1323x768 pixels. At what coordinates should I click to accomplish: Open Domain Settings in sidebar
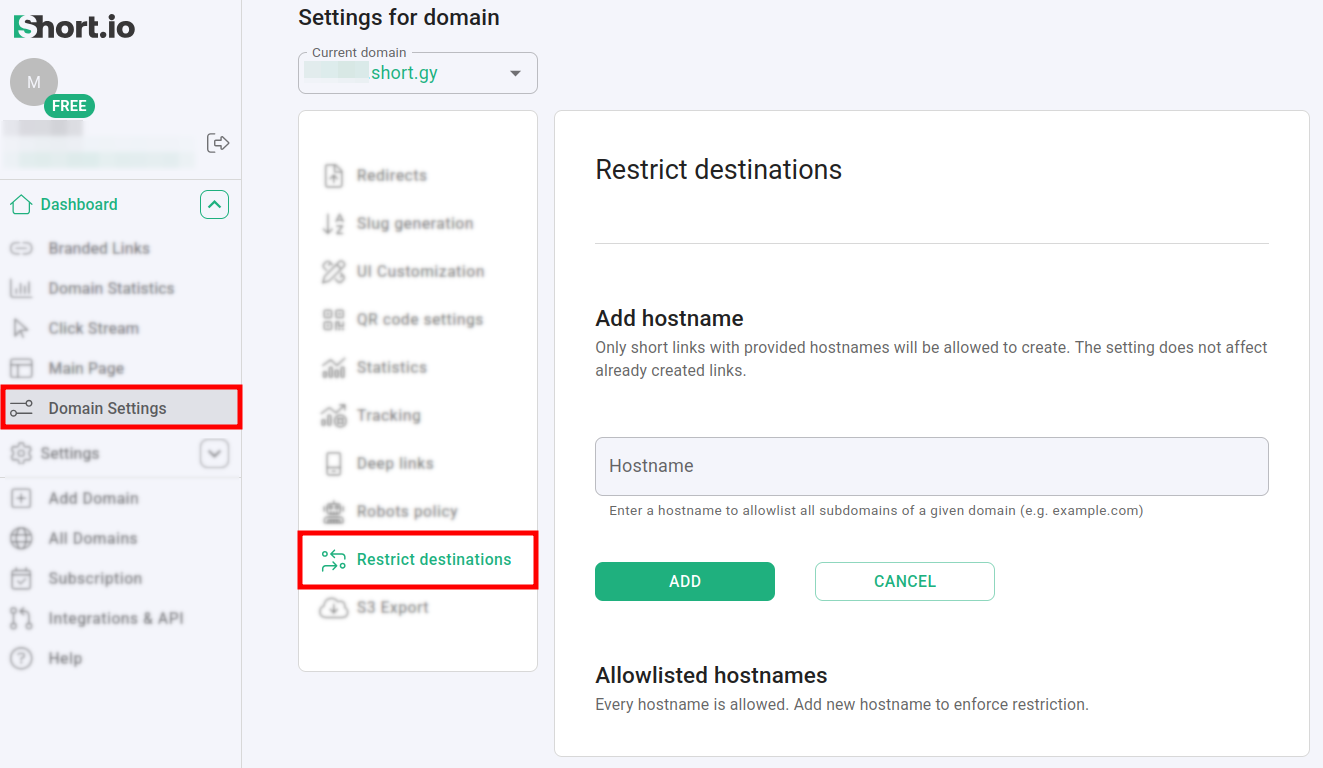click(107, 408)
